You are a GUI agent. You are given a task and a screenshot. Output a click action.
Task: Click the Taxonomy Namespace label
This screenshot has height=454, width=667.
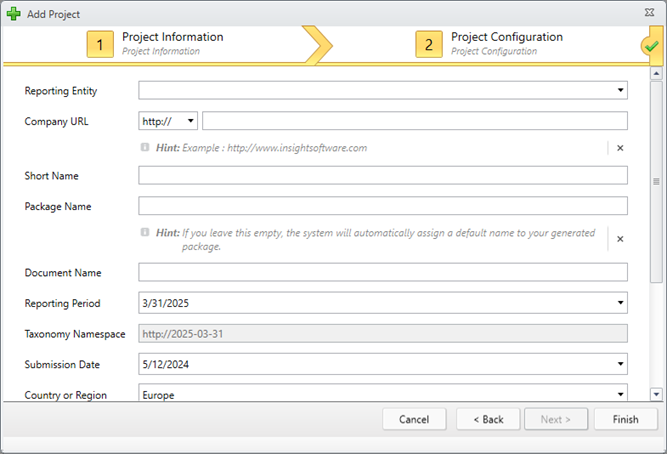[75, 334]
